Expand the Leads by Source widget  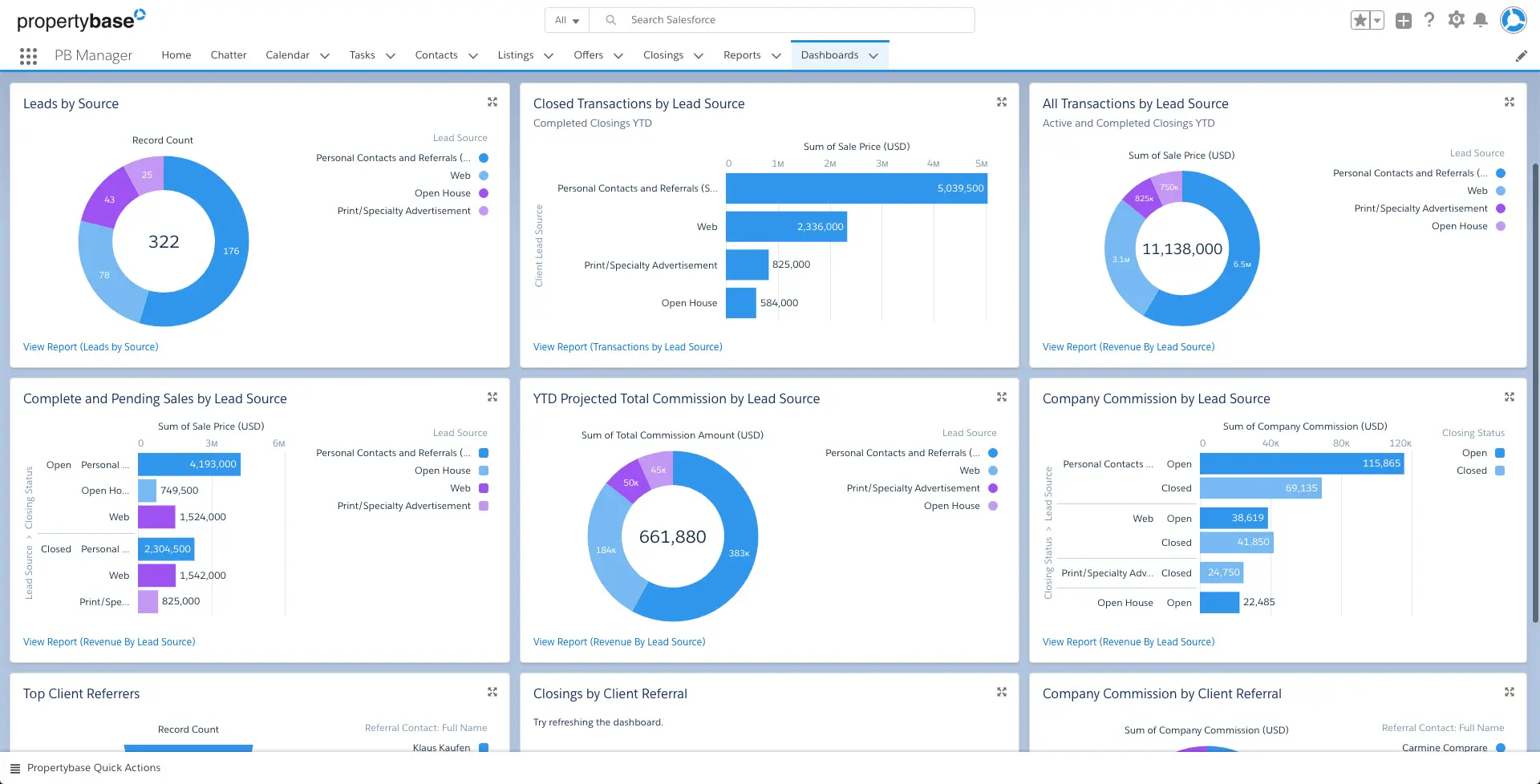pos(492,102)
